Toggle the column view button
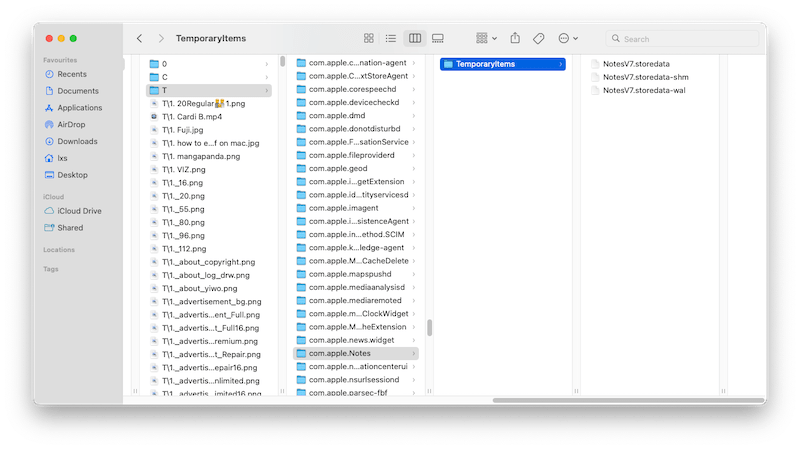Viewport: 800px width, 449px height. pos(414,39)
